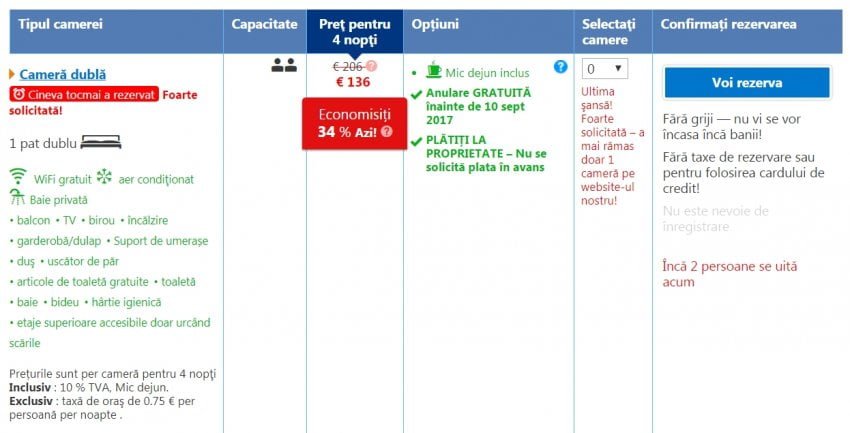This screenshot has height=433, width=850.
Task: Click the red 'Economisiți 34% Azi!' badge
Action: 354,123
